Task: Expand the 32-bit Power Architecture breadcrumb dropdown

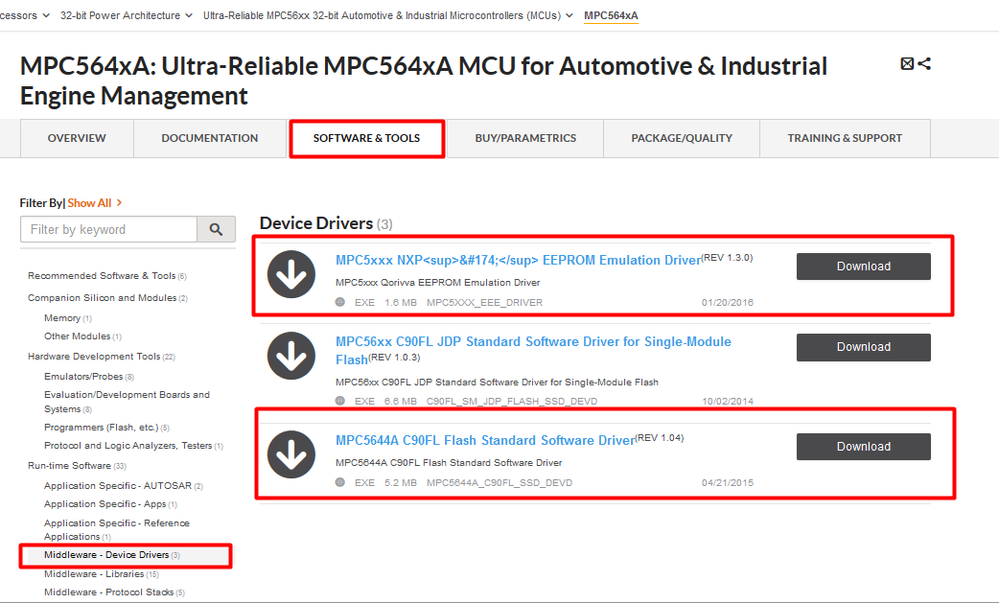Action: click(x=189, y=16)
